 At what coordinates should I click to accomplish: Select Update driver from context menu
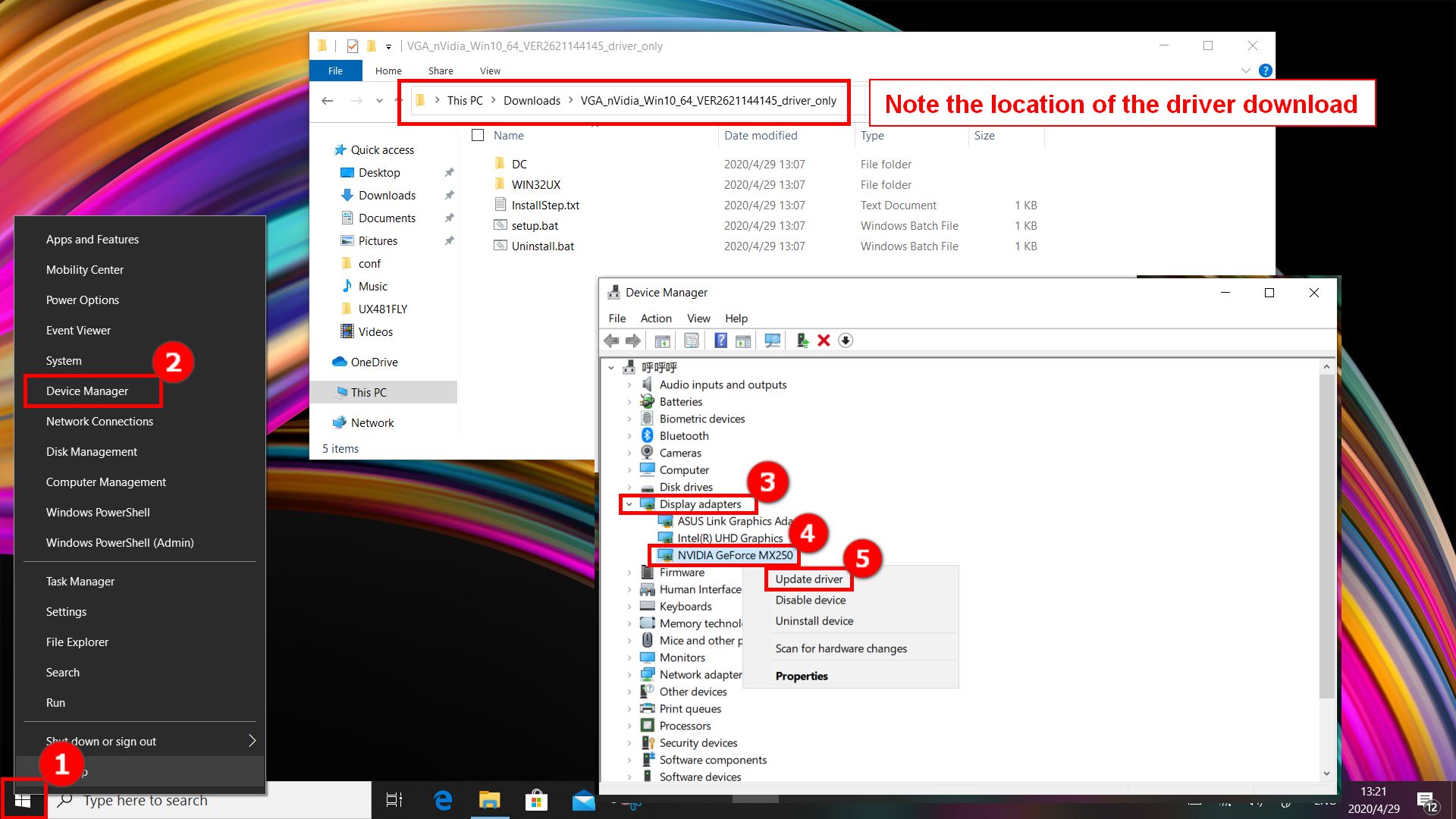[809, 578]
